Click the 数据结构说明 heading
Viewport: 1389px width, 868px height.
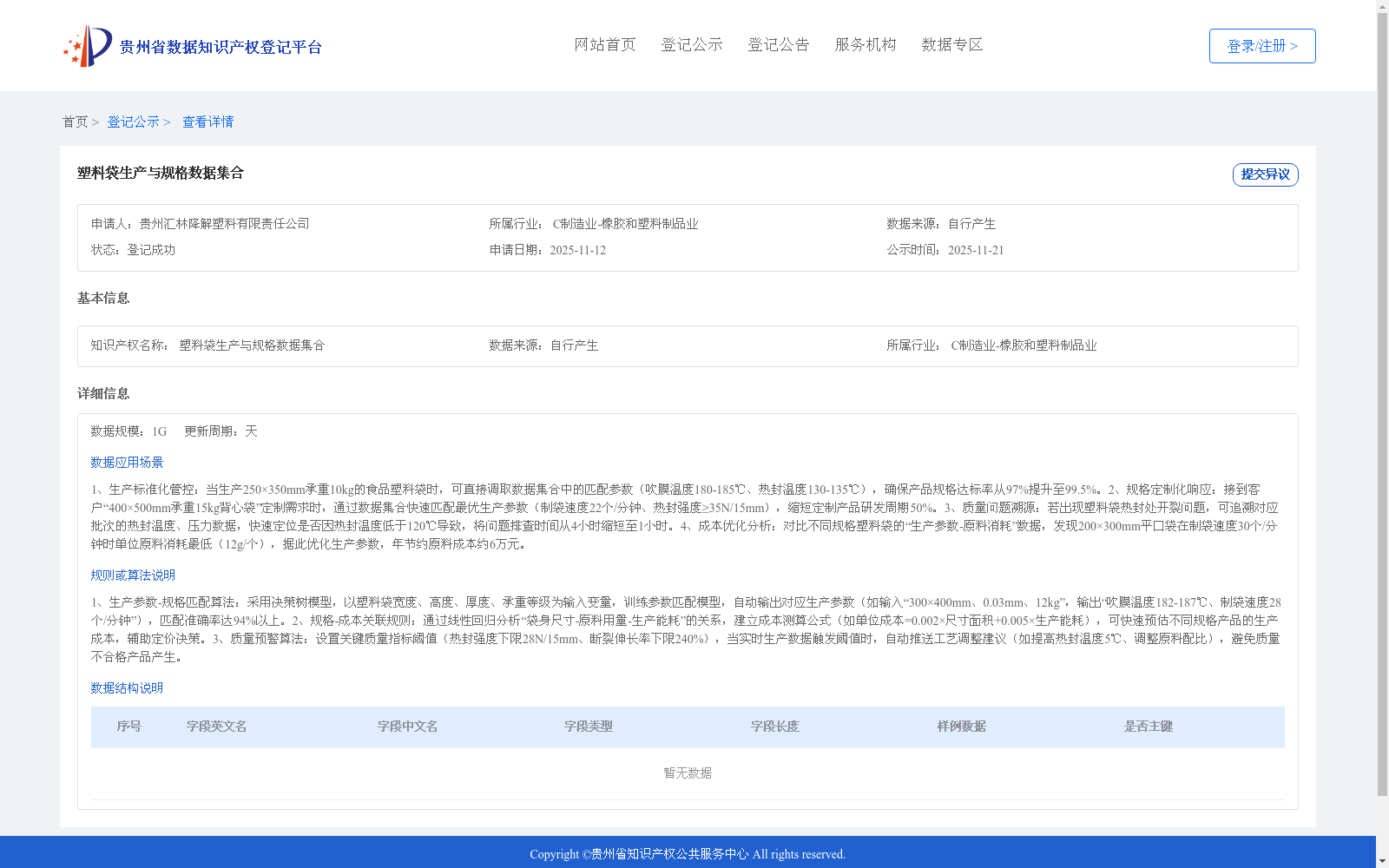(x=127, y=688)
